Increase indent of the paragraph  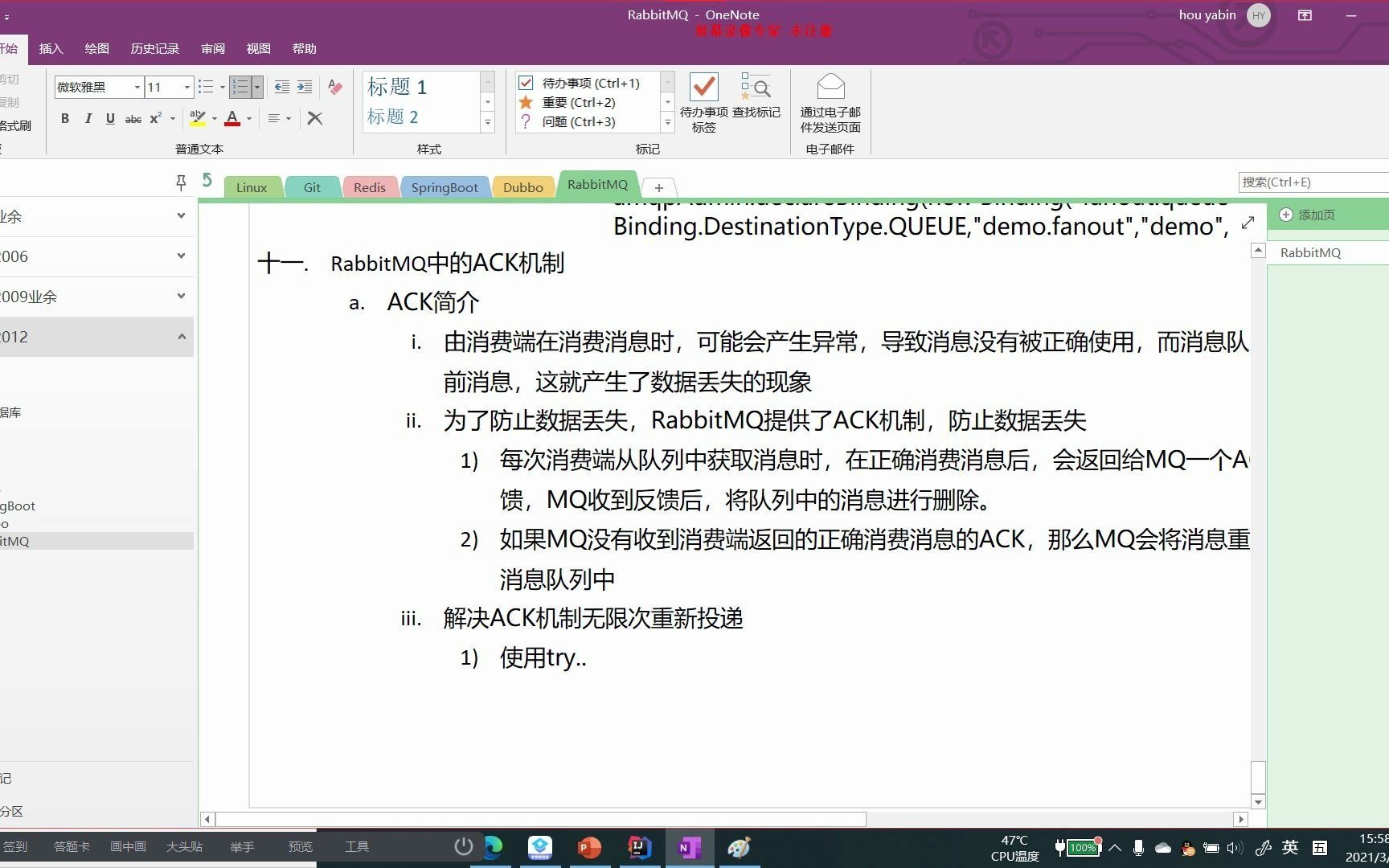tap(305, 87)
